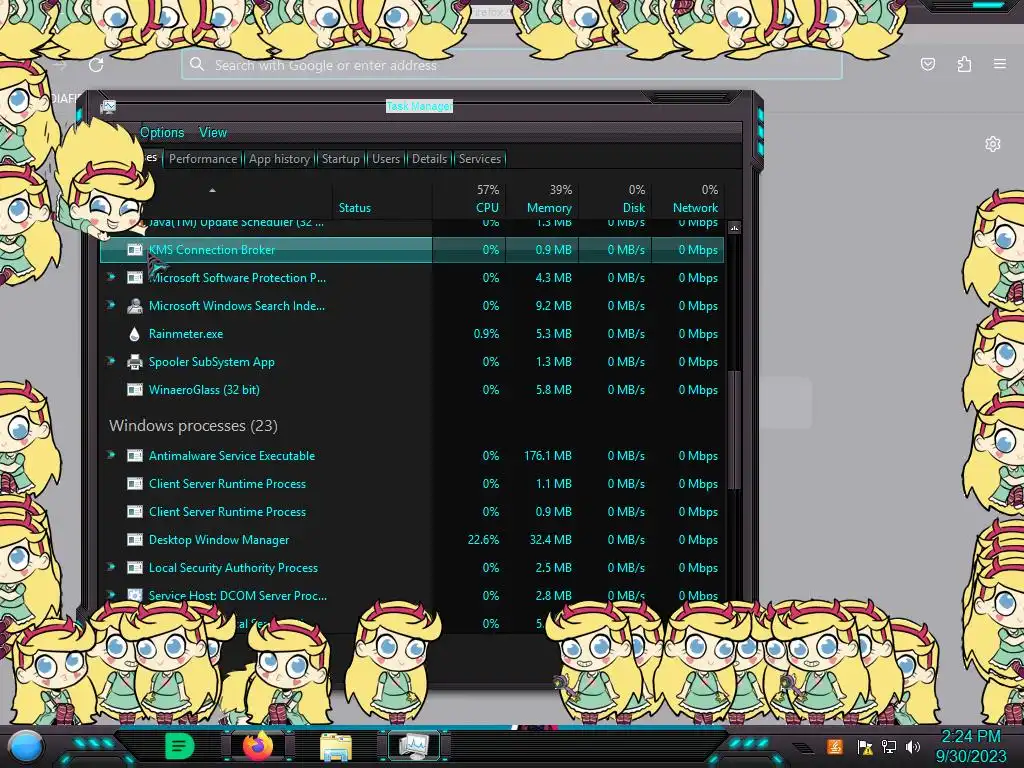The image size is (1024, 768).
Task: Switch to the Details tab
Action: coord(430,159)
